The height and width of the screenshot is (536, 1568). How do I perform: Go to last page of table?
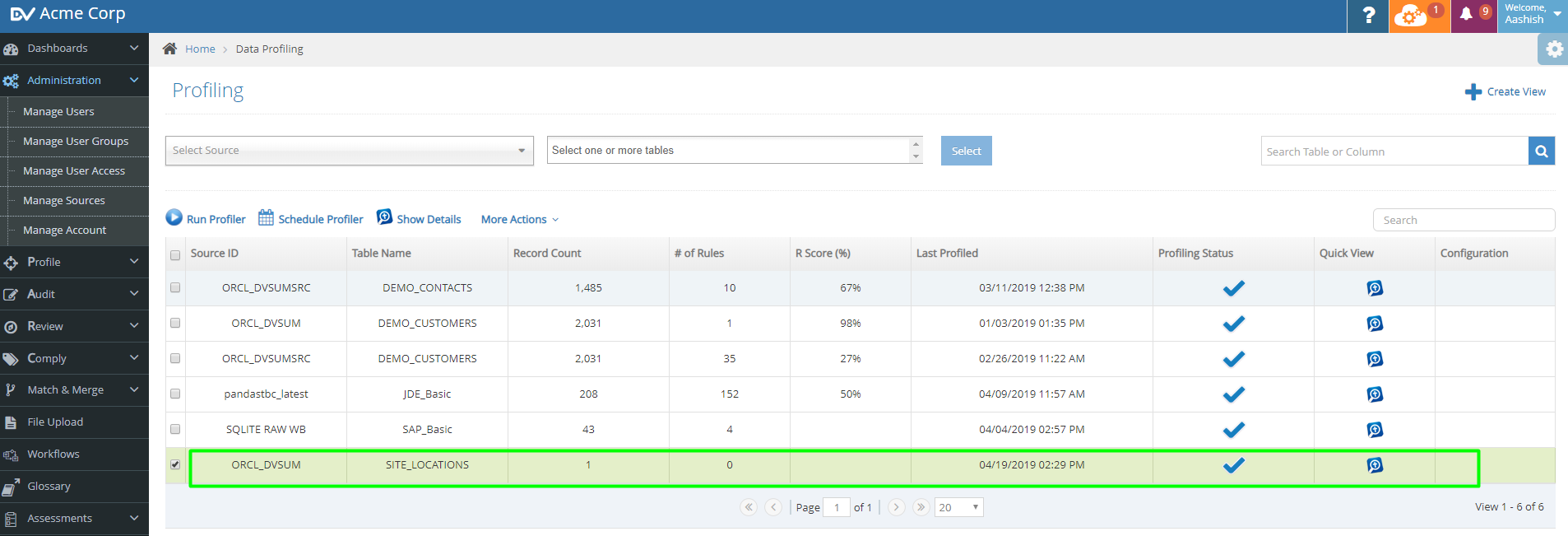(921, 507)
